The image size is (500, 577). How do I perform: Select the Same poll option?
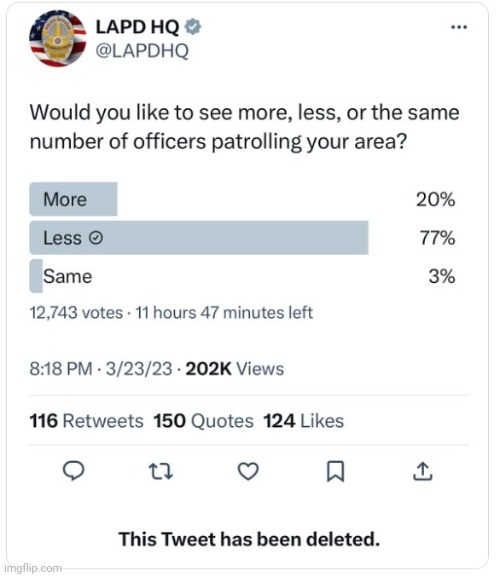(242, 276)
